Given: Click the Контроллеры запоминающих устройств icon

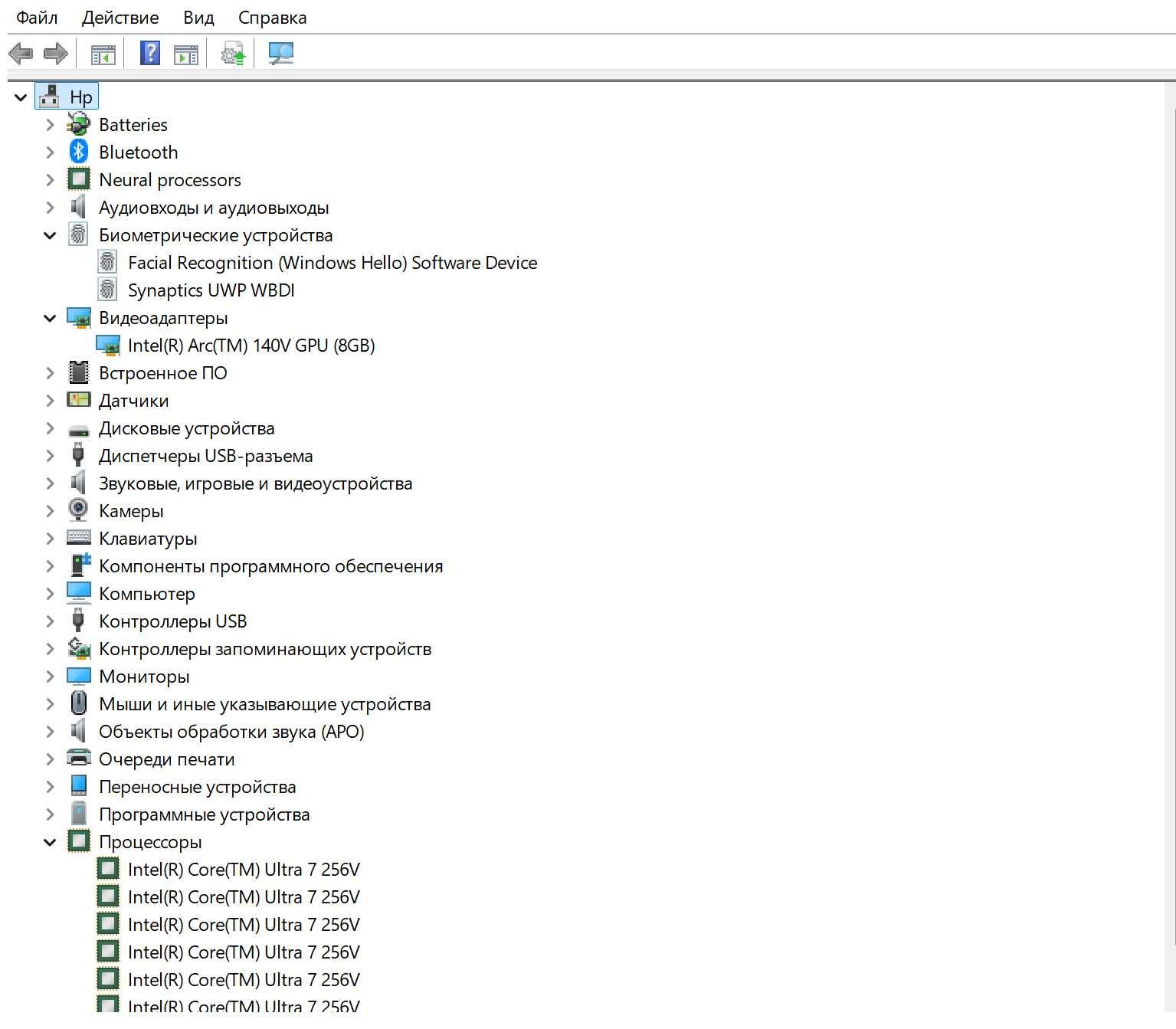Looking at the screenshot, I should (x=78, y=648).
